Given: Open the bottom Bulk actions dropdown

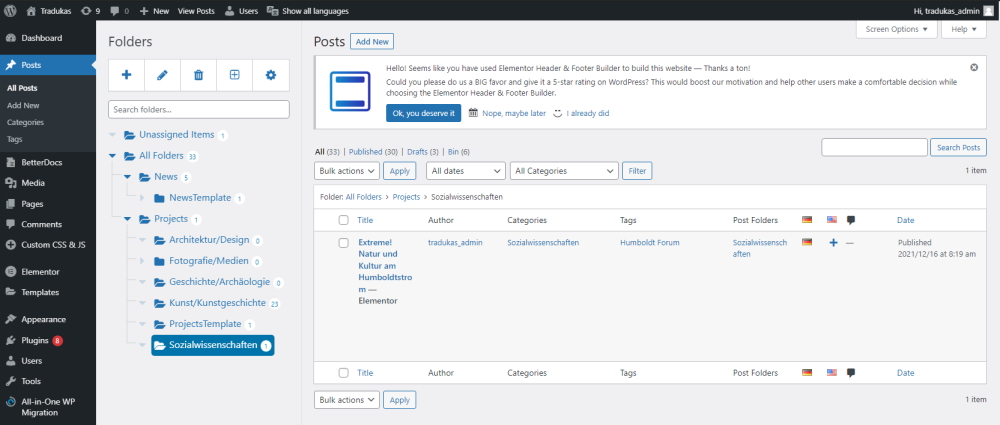Looking at the screenshot, I should 346,399.
